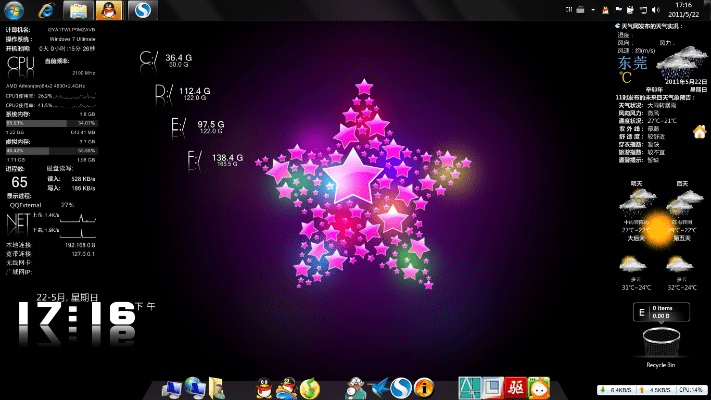711x400 pixels.
Task: Launch Internet Explorer from the taskbar
Action: point(46,10)
